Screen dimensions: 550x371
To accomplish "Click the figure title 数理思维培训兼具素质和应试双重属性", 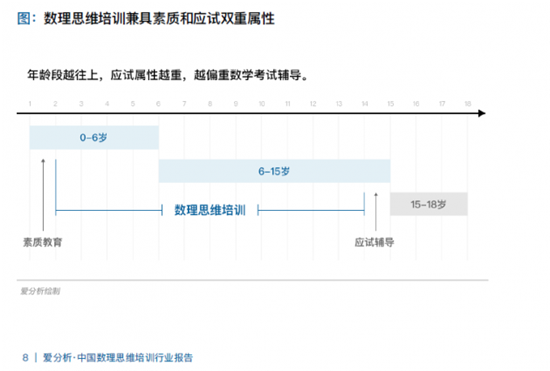I will [159, 19].
